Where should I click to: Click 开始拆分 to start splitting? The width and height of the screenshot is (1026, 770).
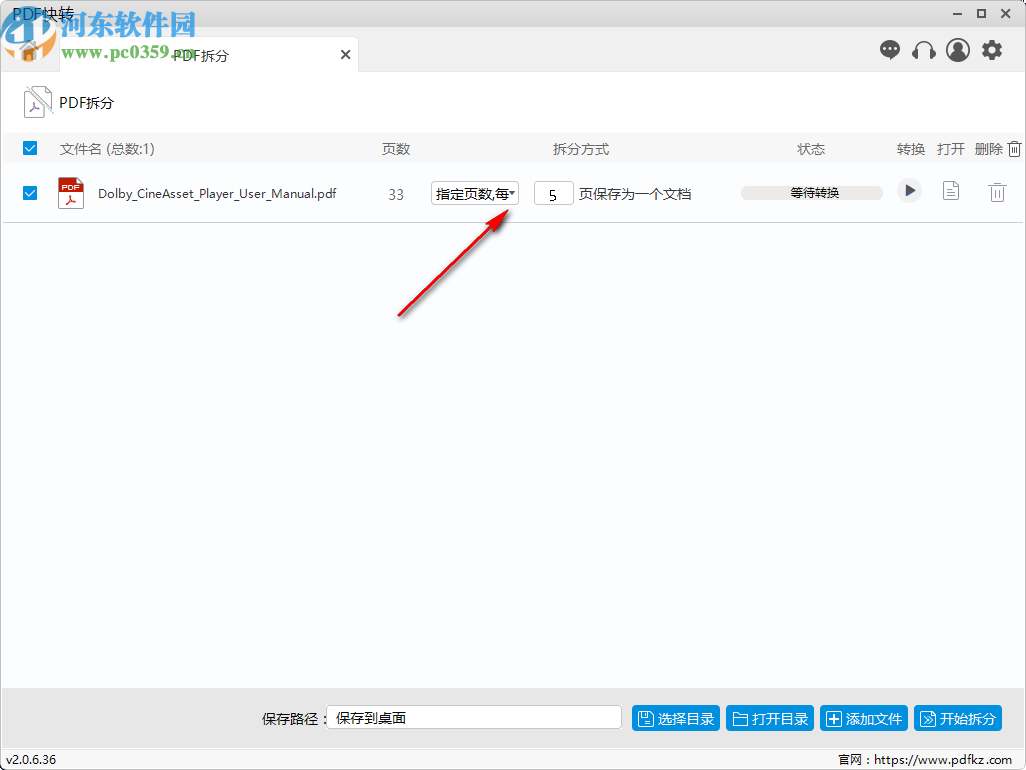click(957, 717)
